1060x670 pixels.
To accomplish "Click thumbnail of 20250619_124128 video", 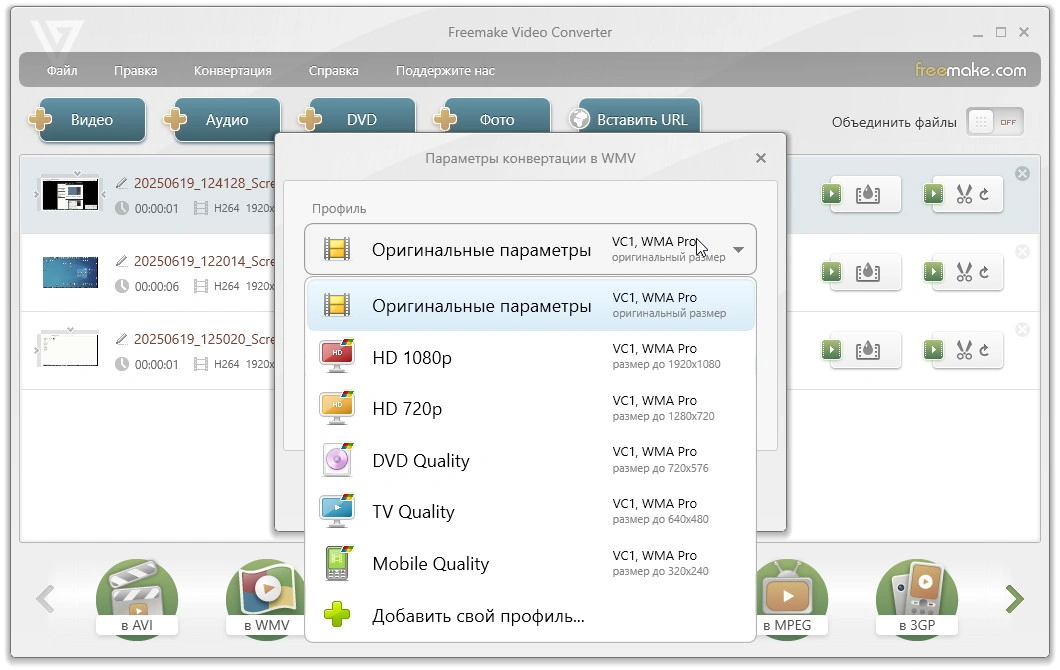I will coord(70,195).
